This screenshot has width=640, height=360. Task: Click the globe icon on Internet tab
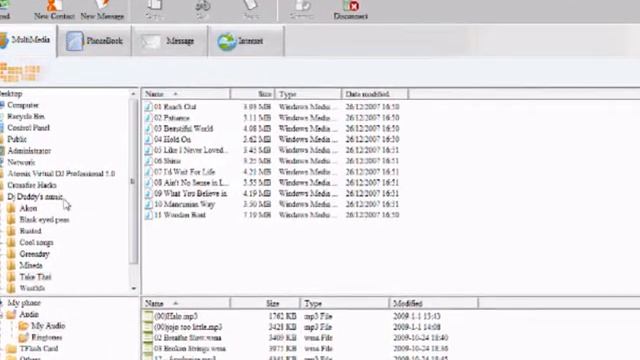(227, 41)
